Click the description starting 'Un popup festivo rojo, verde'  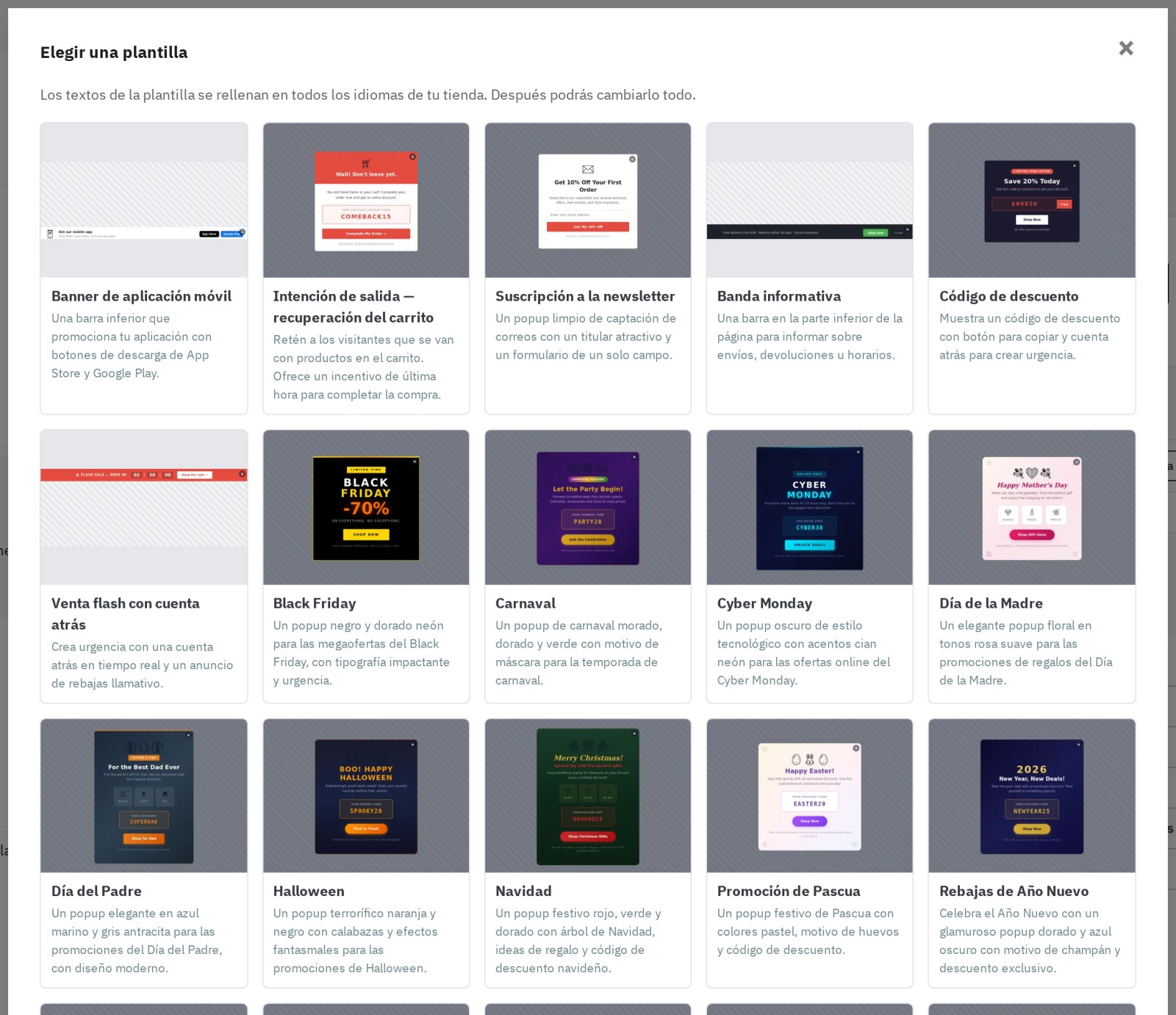578,940
